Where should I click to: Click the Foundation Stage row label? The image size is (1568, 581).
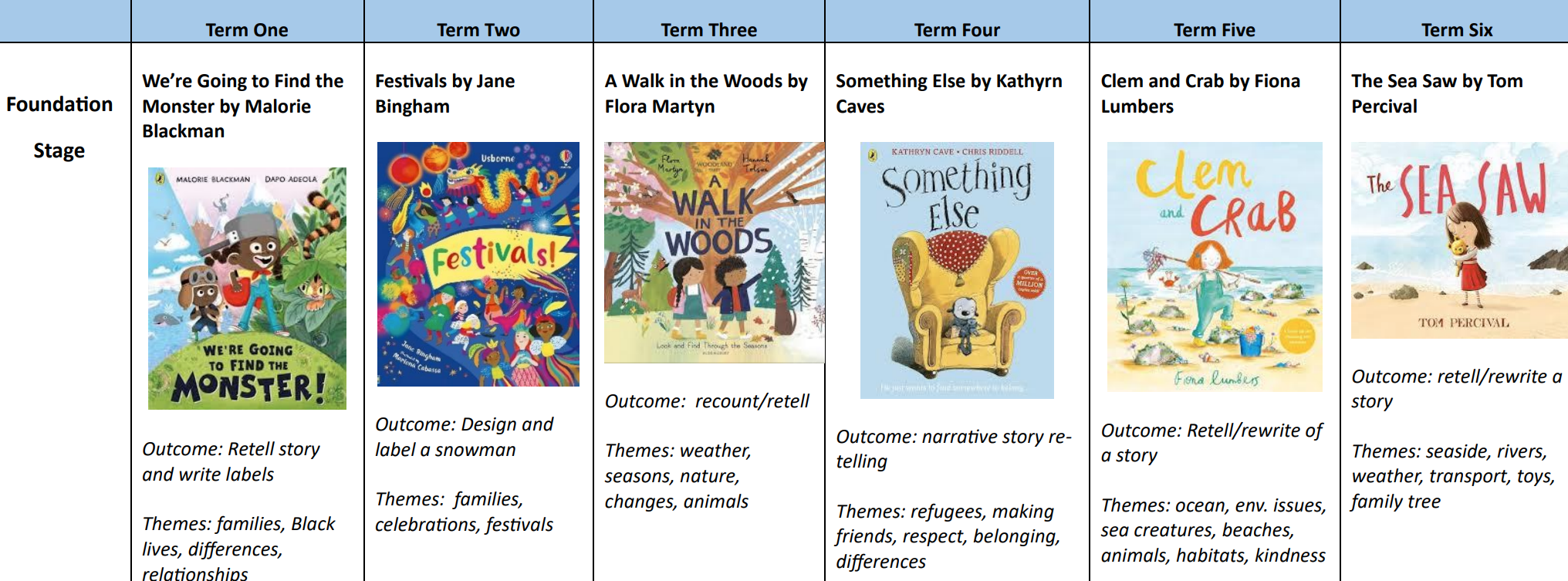[x=59, y=127]
